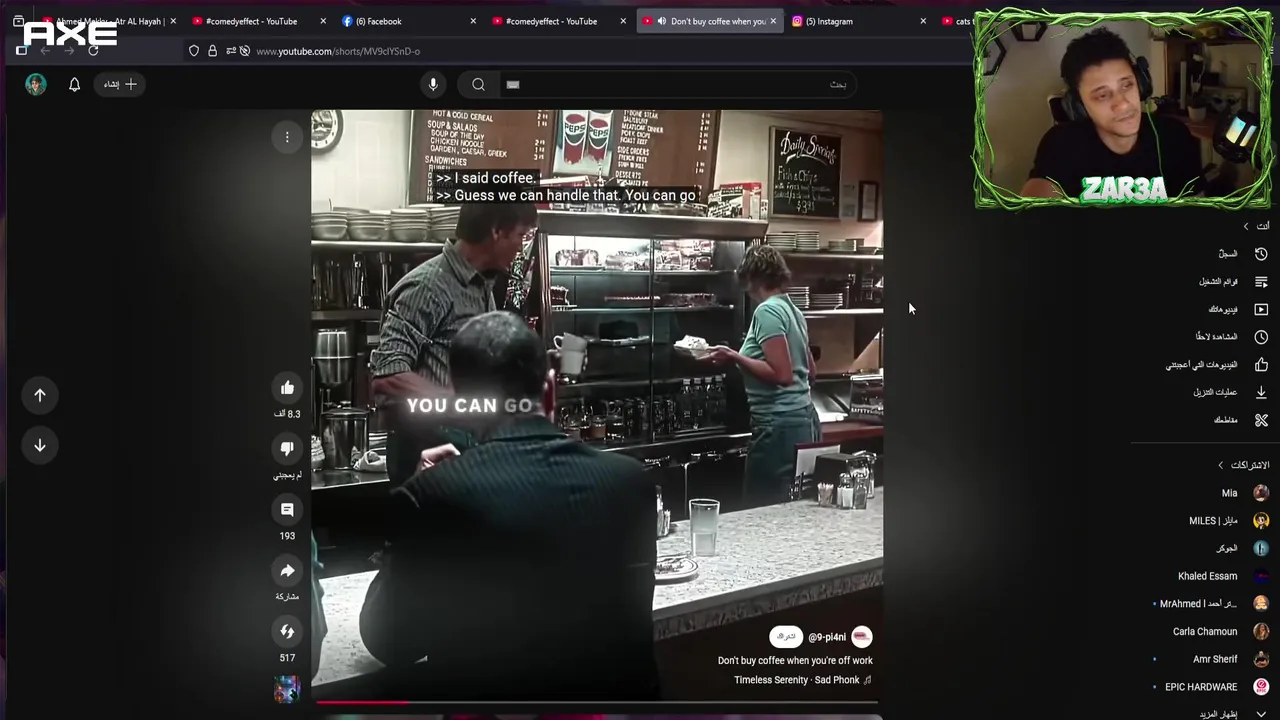
Task: Open the History (السجل) sidebar item
Action: tap(1243, 254)
